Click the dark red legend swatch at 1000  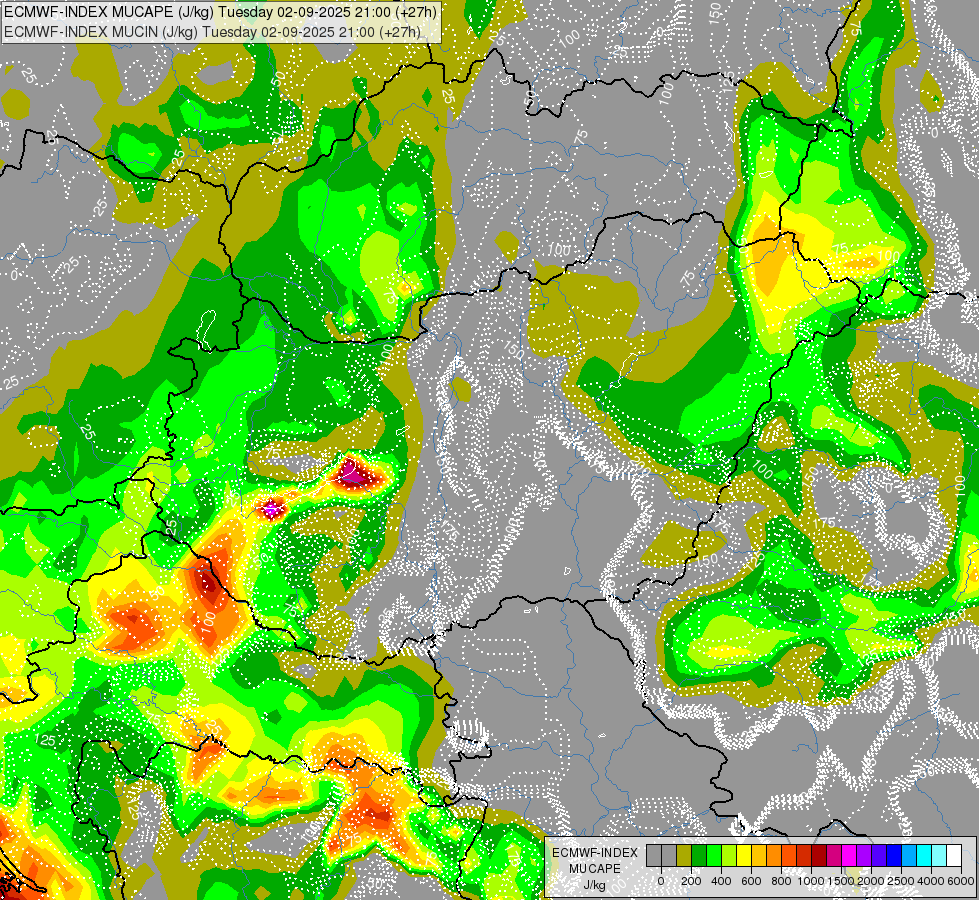tap(819, 855)
